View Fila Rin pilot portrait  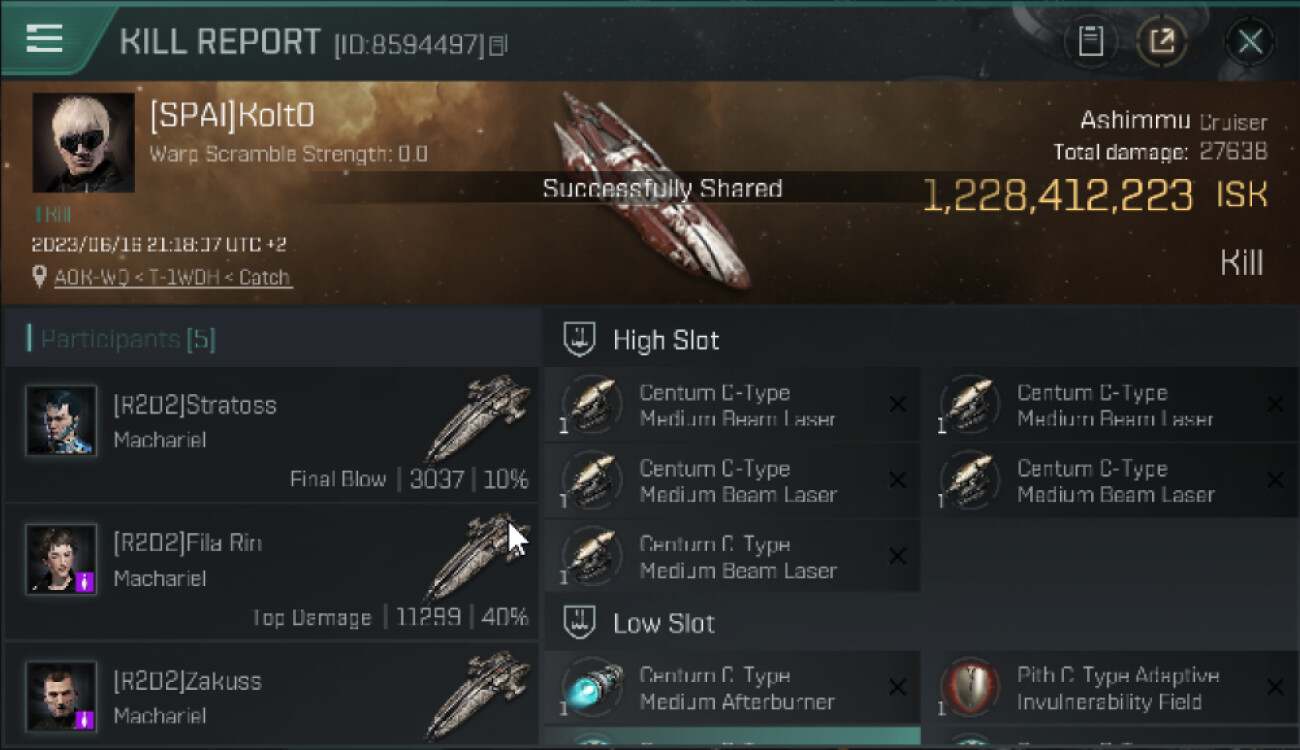61,559
